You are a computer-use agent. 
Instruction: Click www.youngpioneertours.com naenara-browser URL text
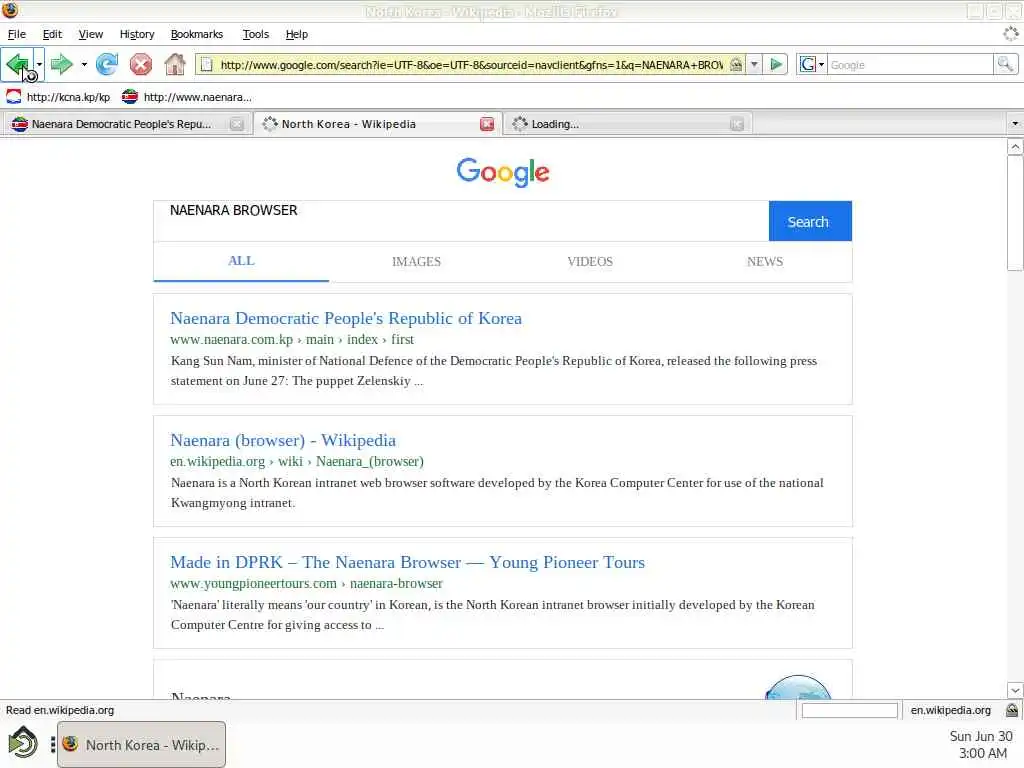(306, 583)
